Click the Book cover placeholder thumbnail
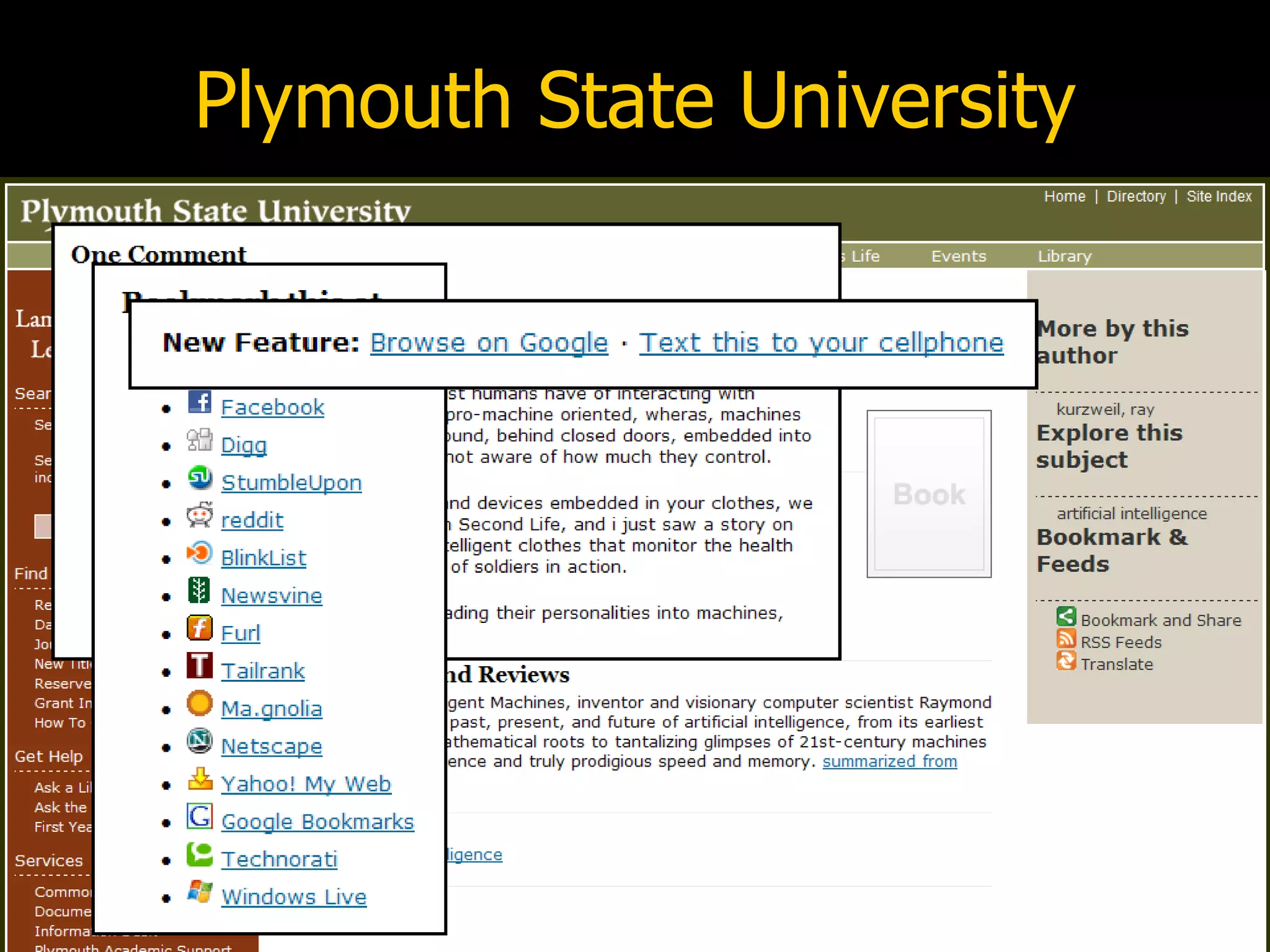1270x952 pixels. coord(929,494)
